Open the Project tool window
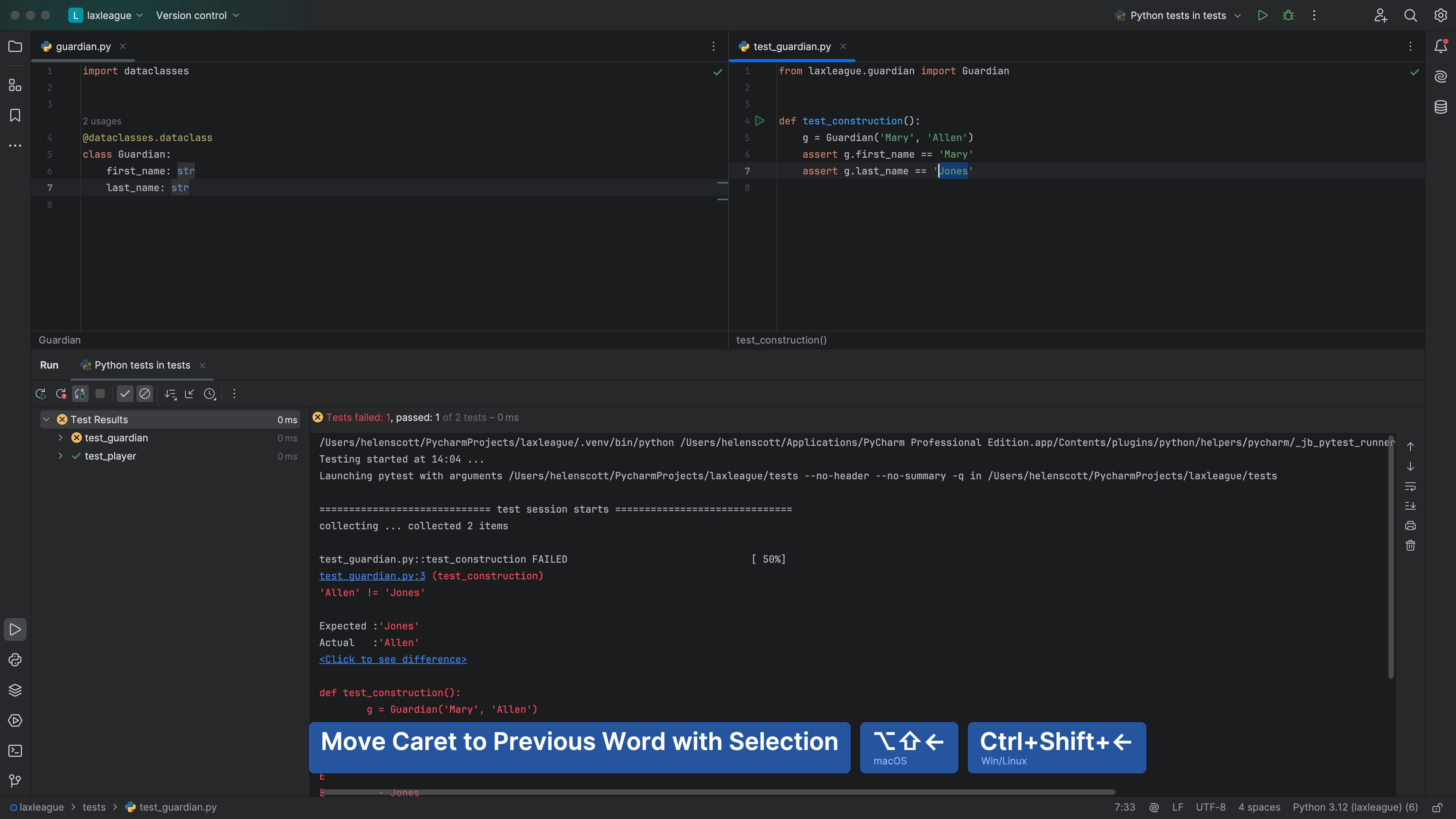The image size is (1456, 819). pos(15,46)
